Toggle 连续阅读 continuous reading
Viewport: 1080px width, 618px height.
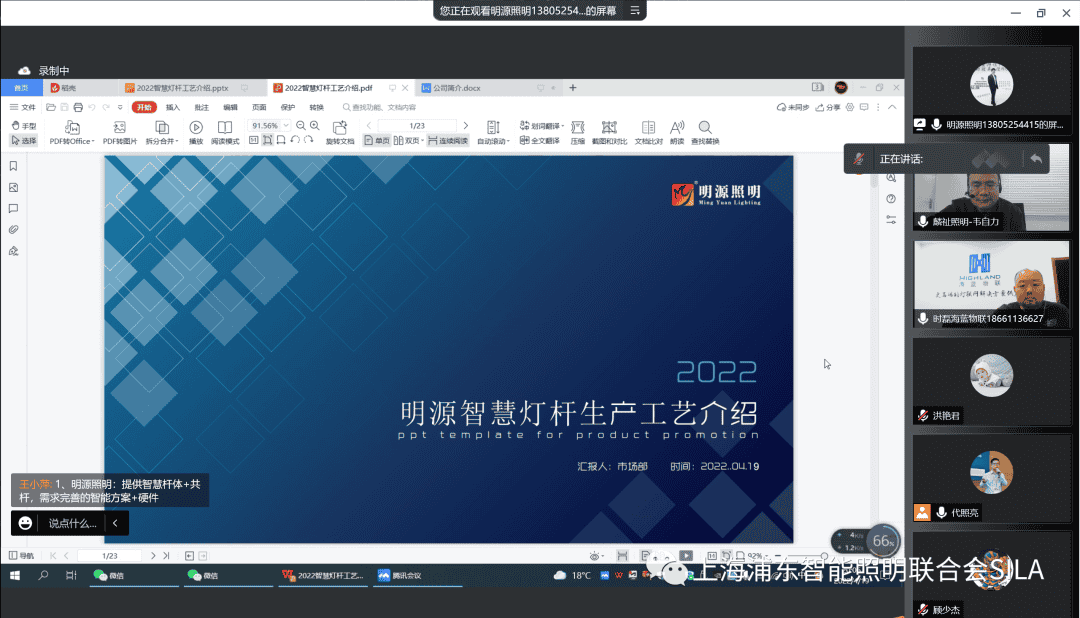(x=447, y=141)
